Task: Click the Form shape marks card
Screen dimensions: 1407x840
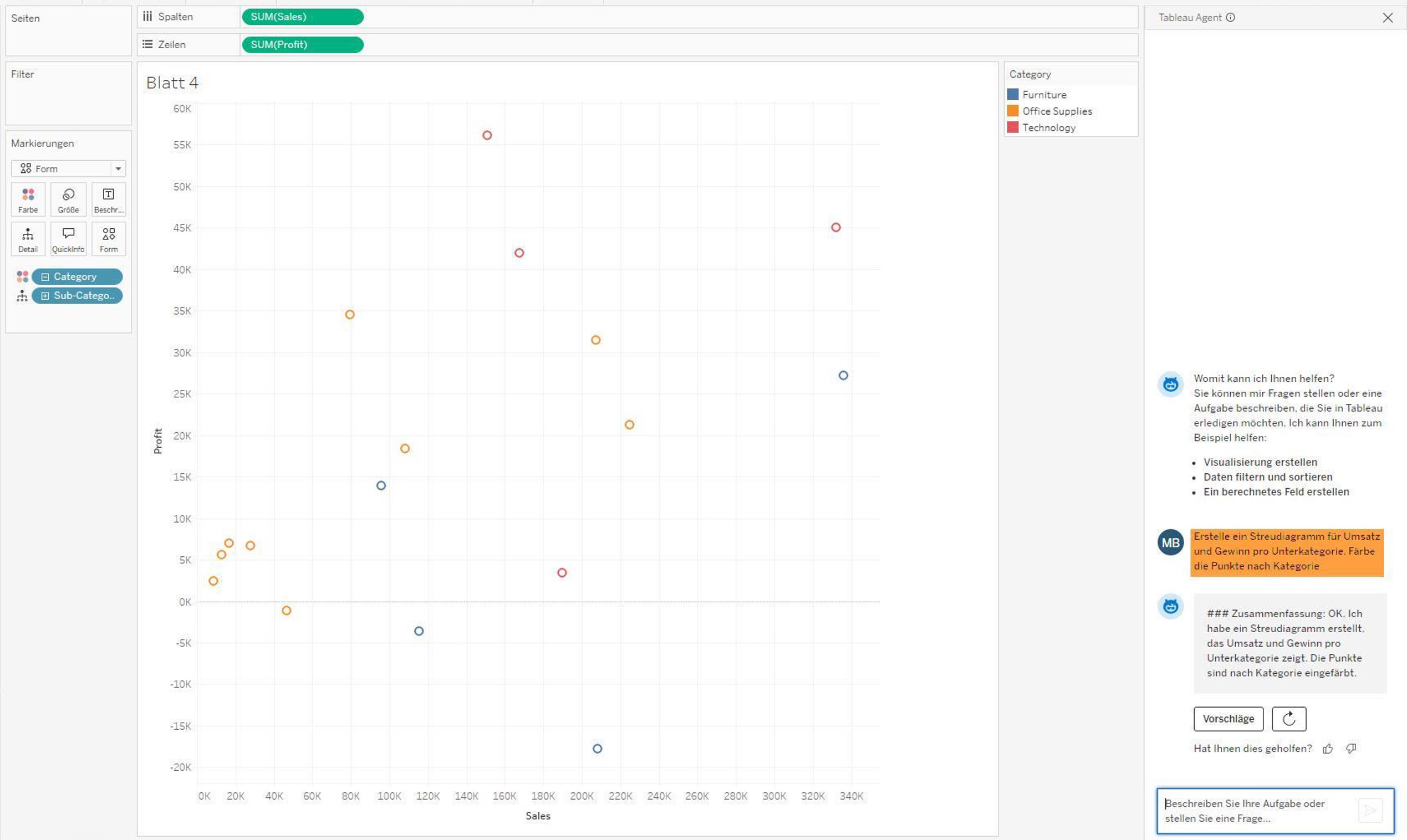Action: [x=108, y=239]
